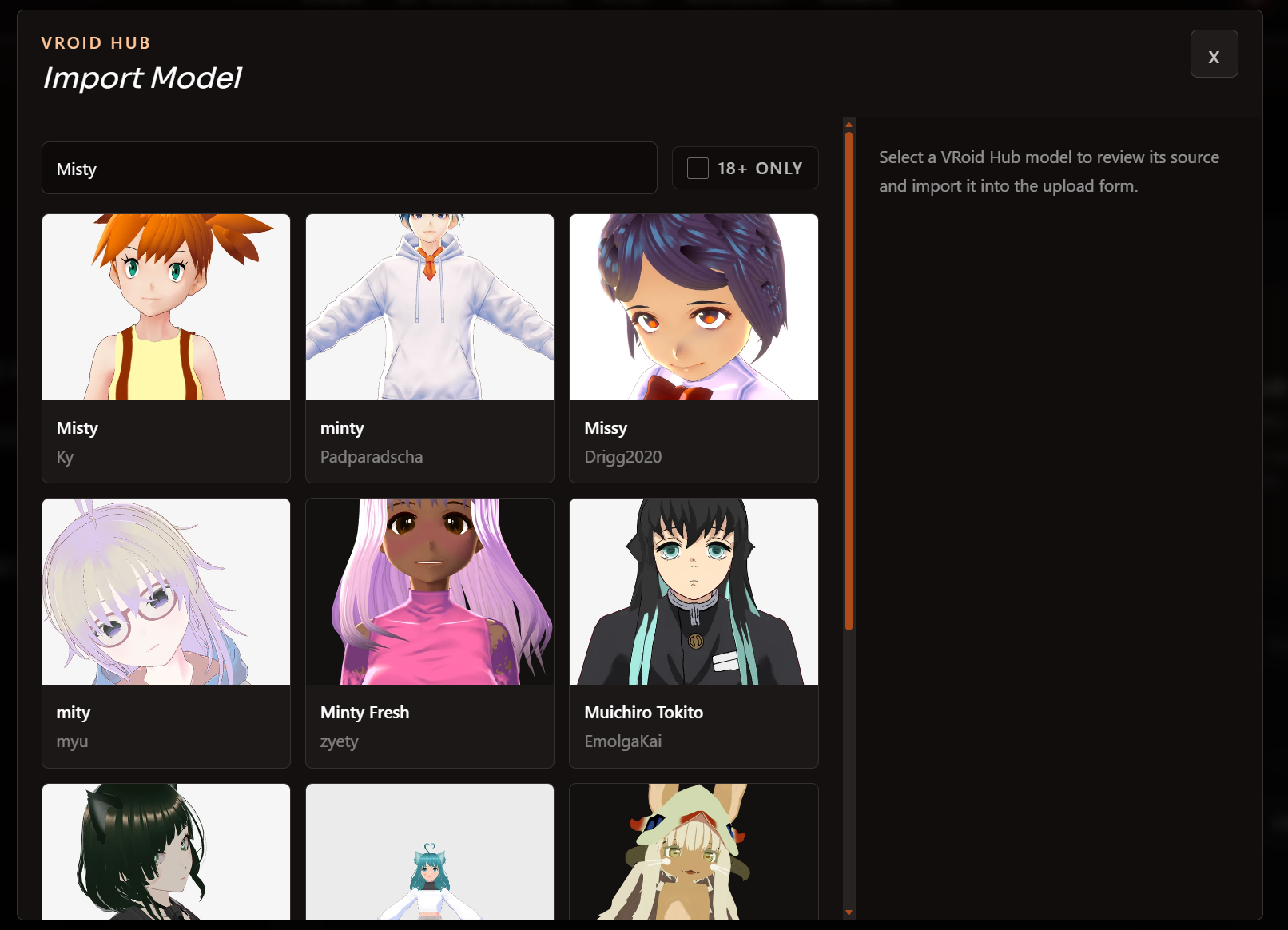The image size is (1288, 930).
Task: Click the 'mity' model title text
Action: (x=74, y=713)
